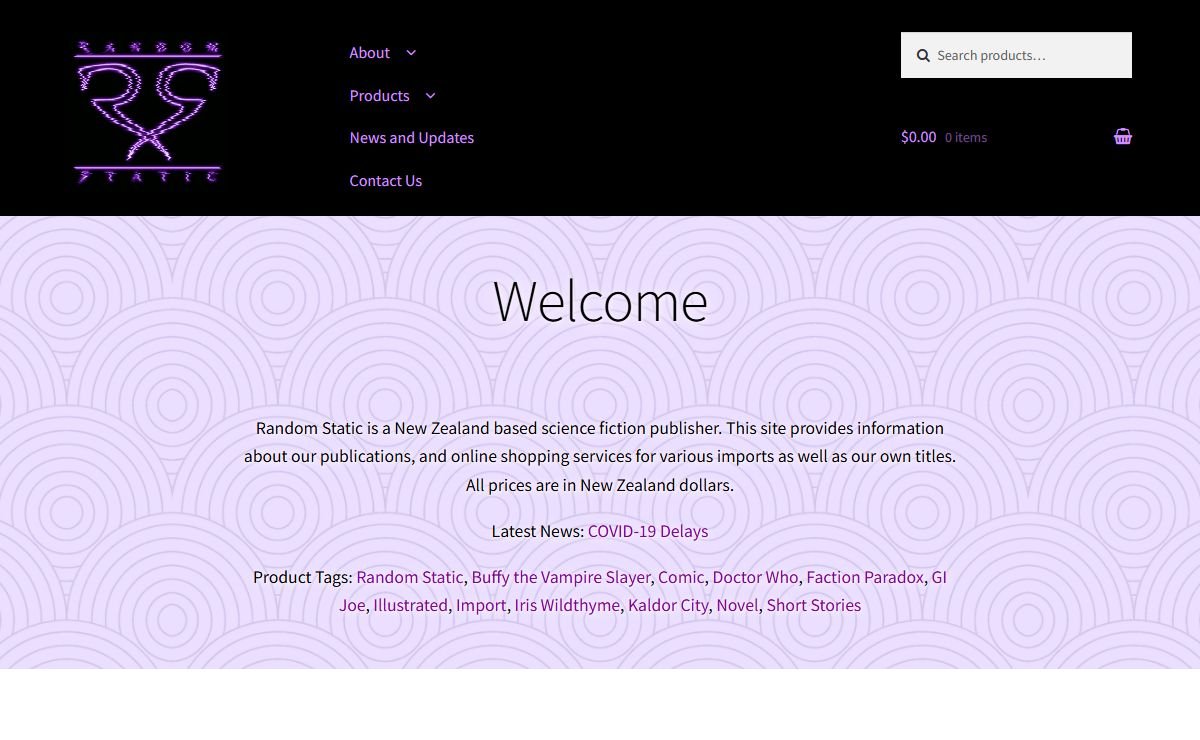The height and width of the screenshot is (740, 1200).
Task: Click 'All prices are in New Zealand dollars.'
Action: click(600, 485)
